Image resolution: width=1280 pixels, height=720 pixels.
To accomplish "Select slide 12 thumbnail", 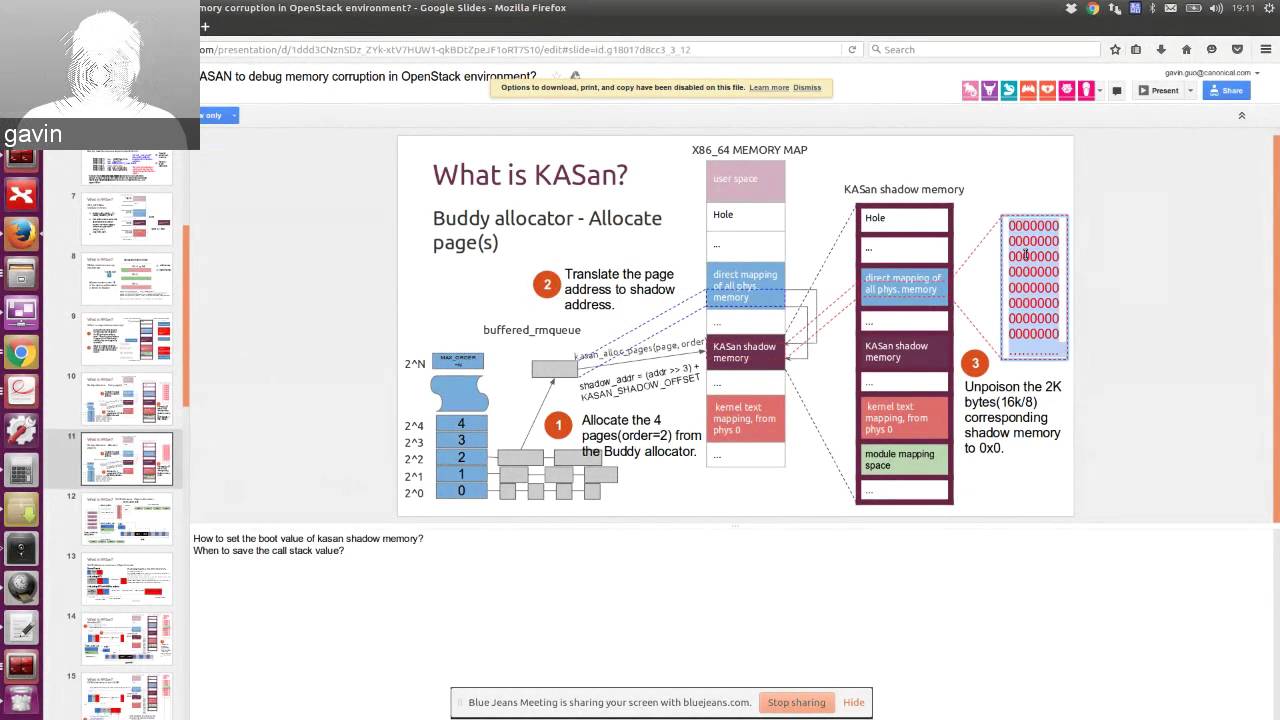I will pos(127,518).
